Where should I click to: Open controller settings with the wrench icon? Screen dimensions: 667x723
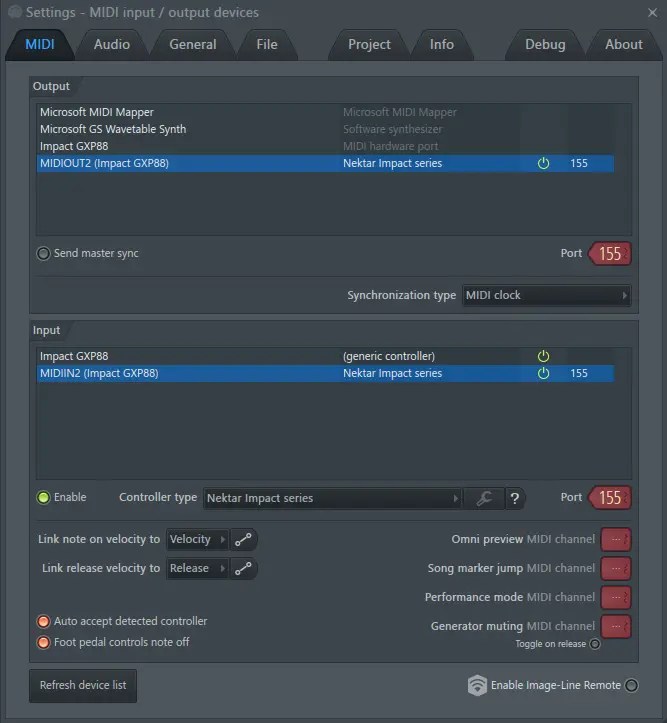tap(484, 498)
